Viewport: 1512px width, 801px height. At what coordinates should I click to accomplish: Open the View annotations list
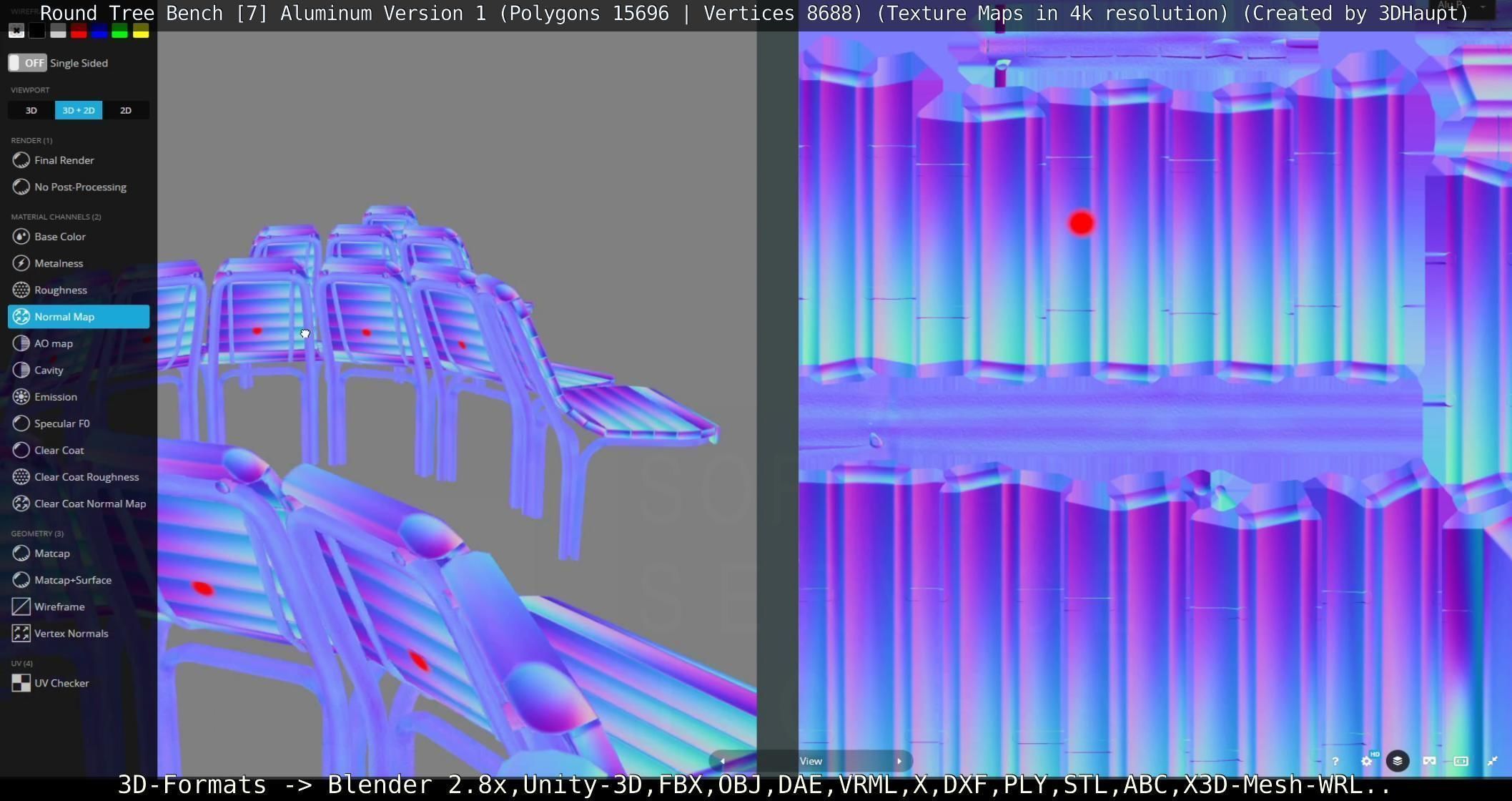coord(811,761)
